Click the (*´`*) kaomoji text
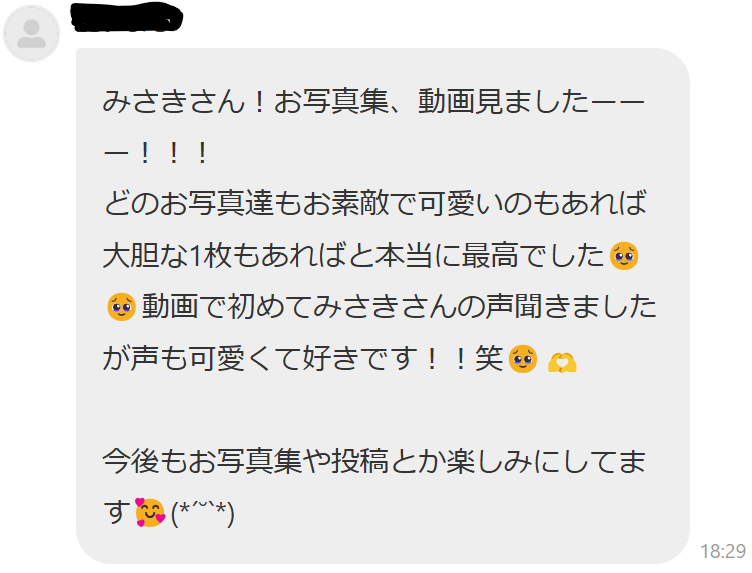 coord(202,513)
